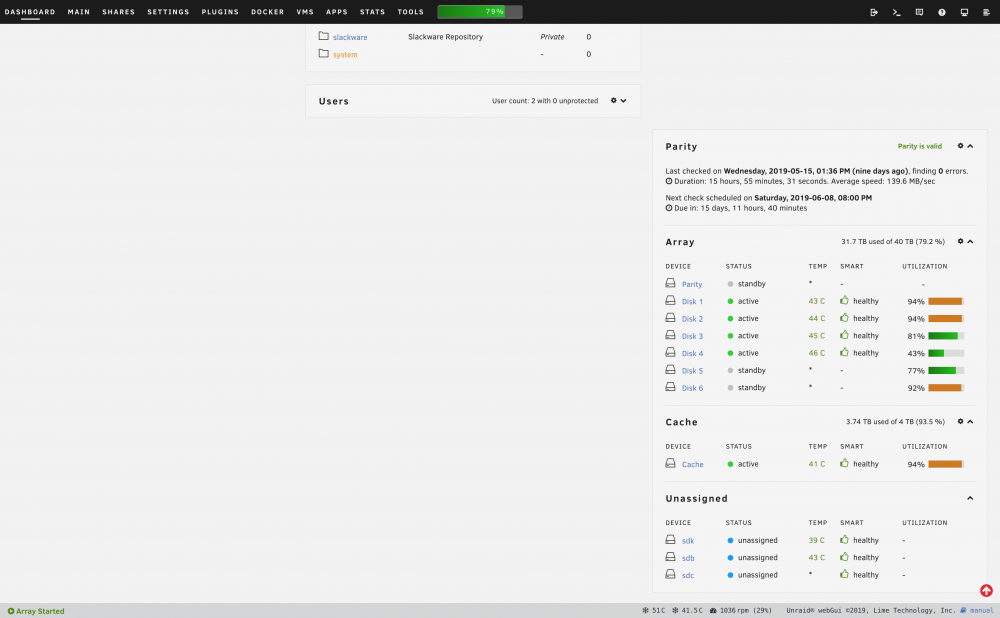Click the Disk 6 drive icon
The height and width of the screenshot is (618, 1000).
[670, 386]
